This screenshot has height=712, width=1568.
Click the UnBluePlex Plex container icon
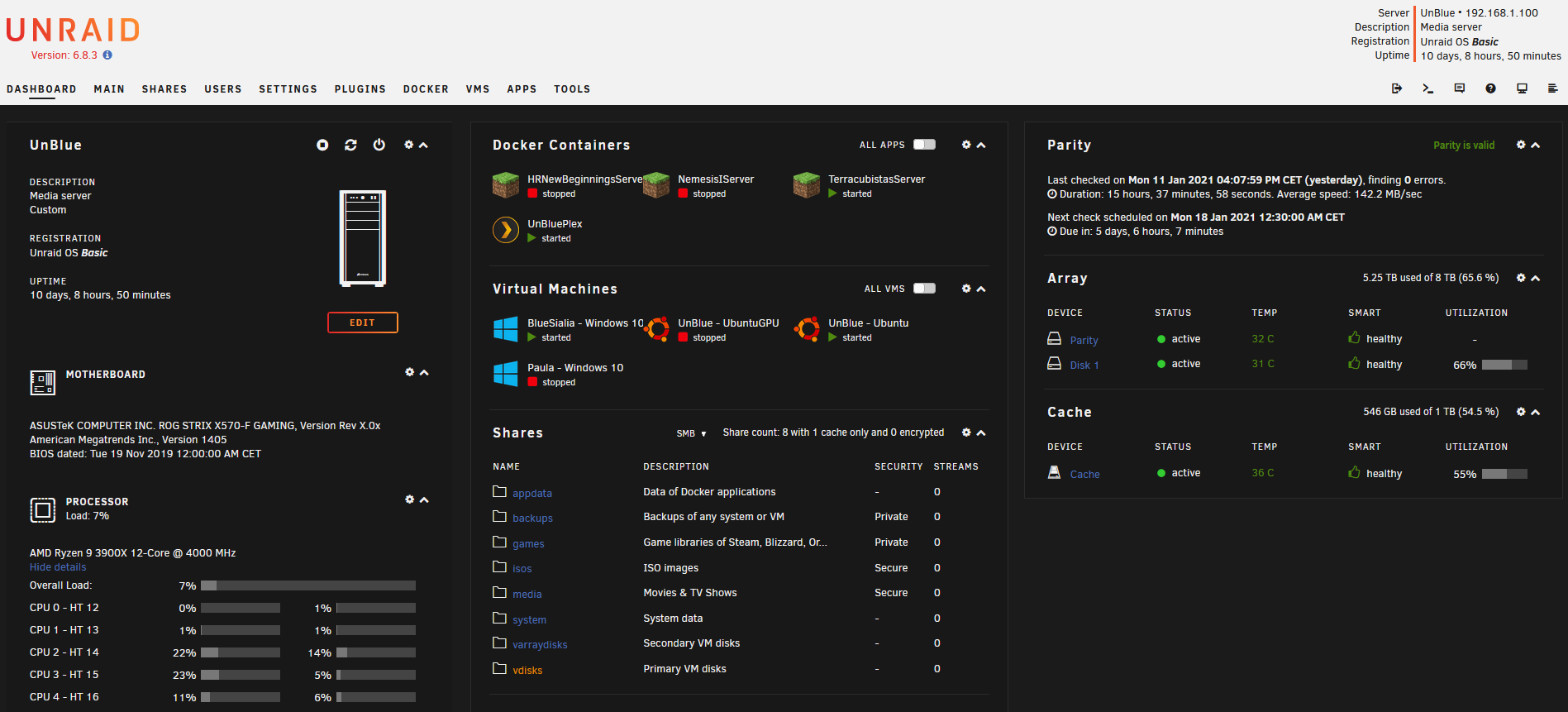click(506, 230)
